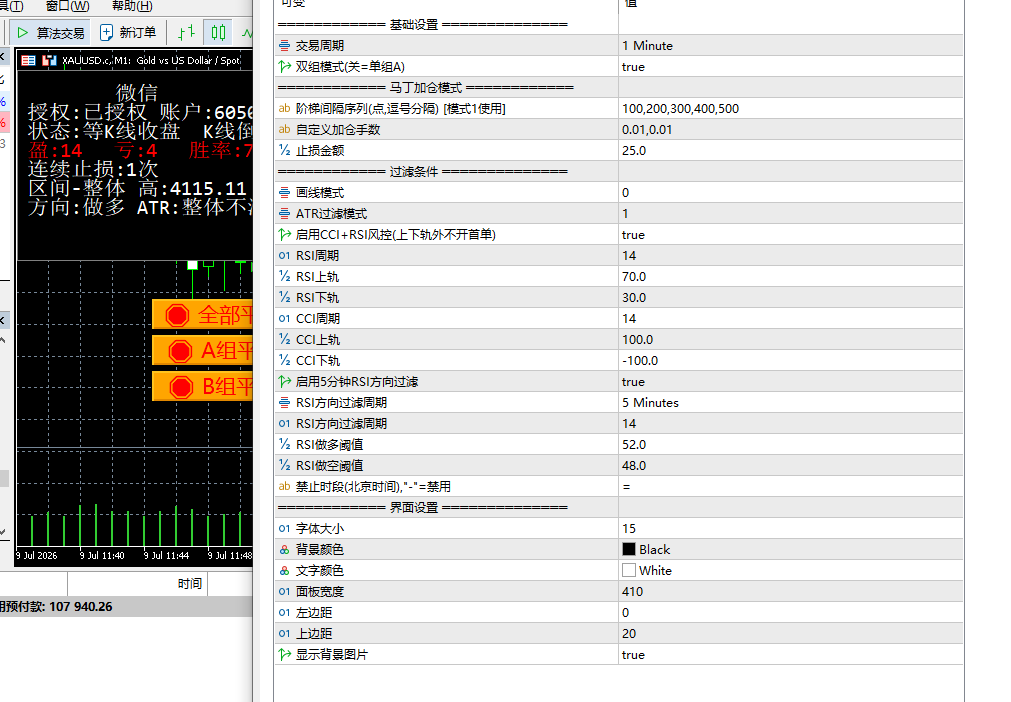Viewport: 1011px width, 702px height.
Task: Edit the 100,200,300,400,500 step sequence value
Action: click(x=790, y=109)
